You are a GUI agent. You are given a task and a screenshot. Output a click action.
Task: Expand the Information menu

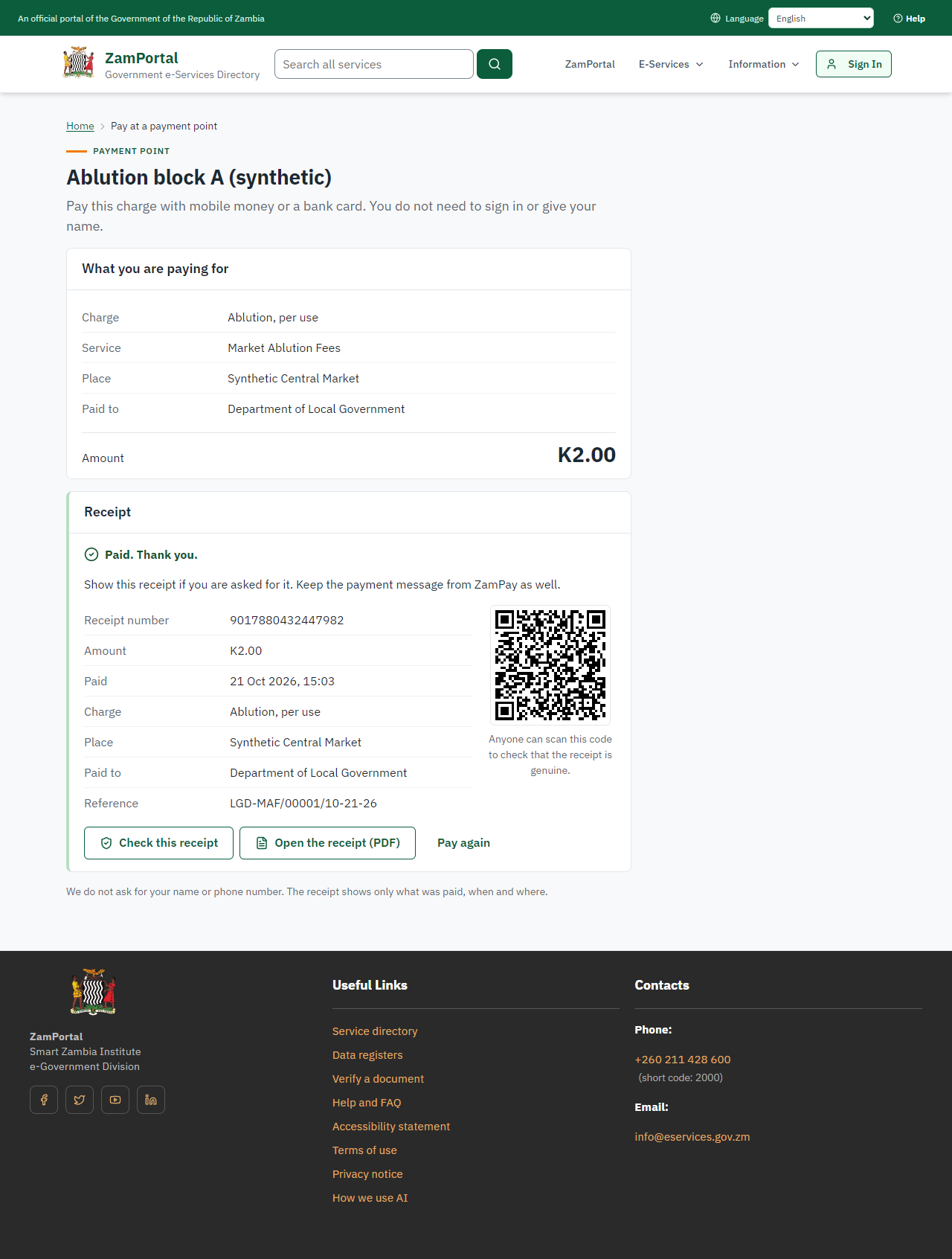coord(764,64)
